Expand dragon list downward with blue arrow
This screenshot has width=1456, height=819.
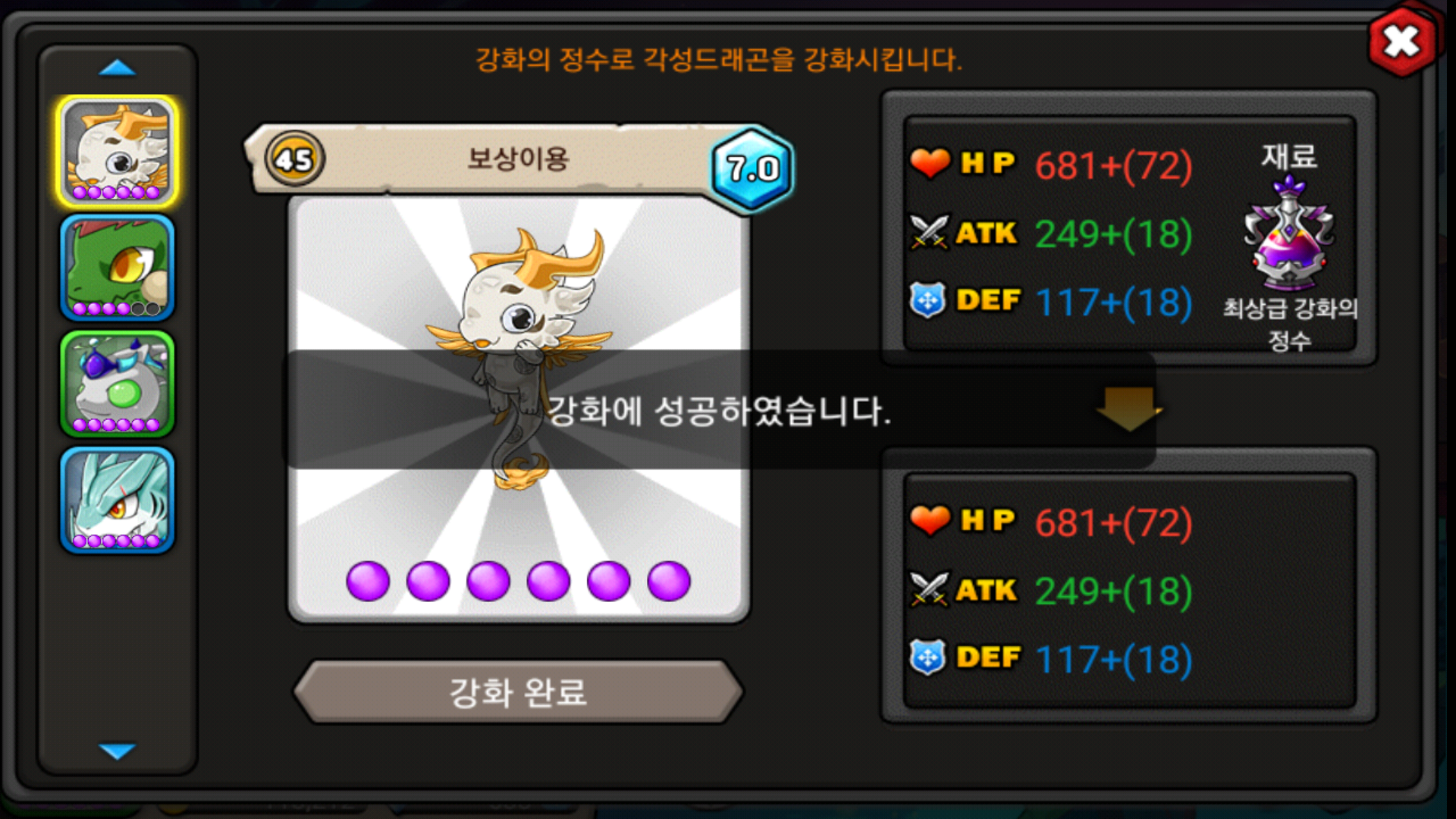pyautogui.click(x=117, y=751)
